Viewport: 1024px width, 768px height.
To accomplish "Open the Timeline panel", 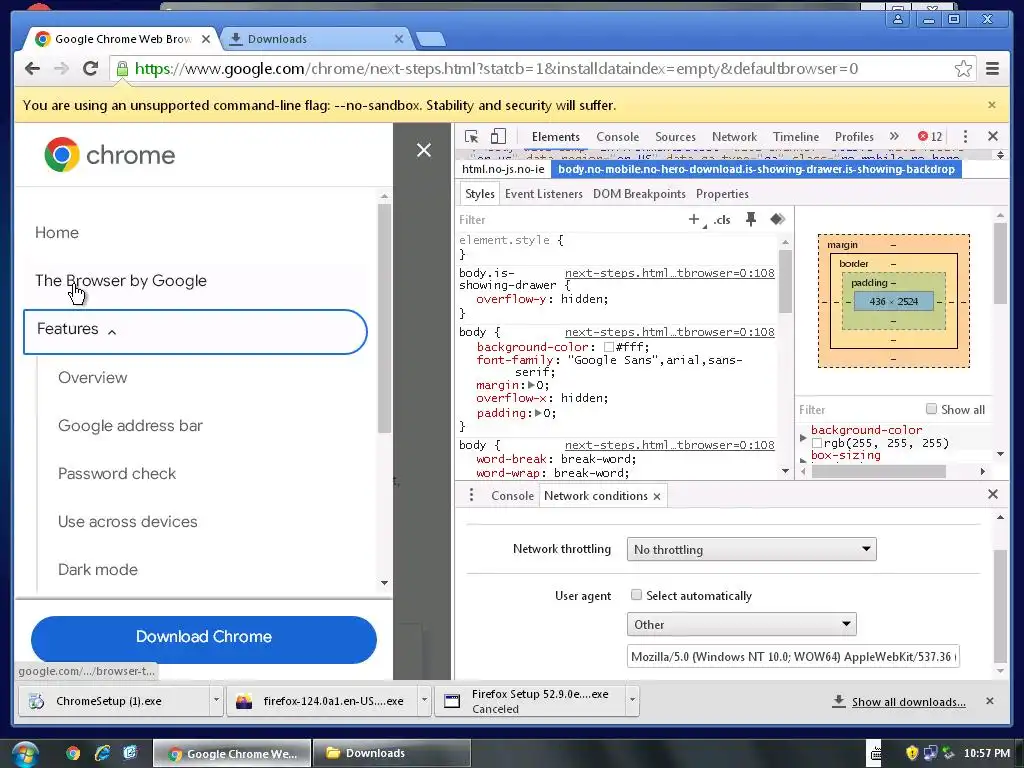I will 795,136.
